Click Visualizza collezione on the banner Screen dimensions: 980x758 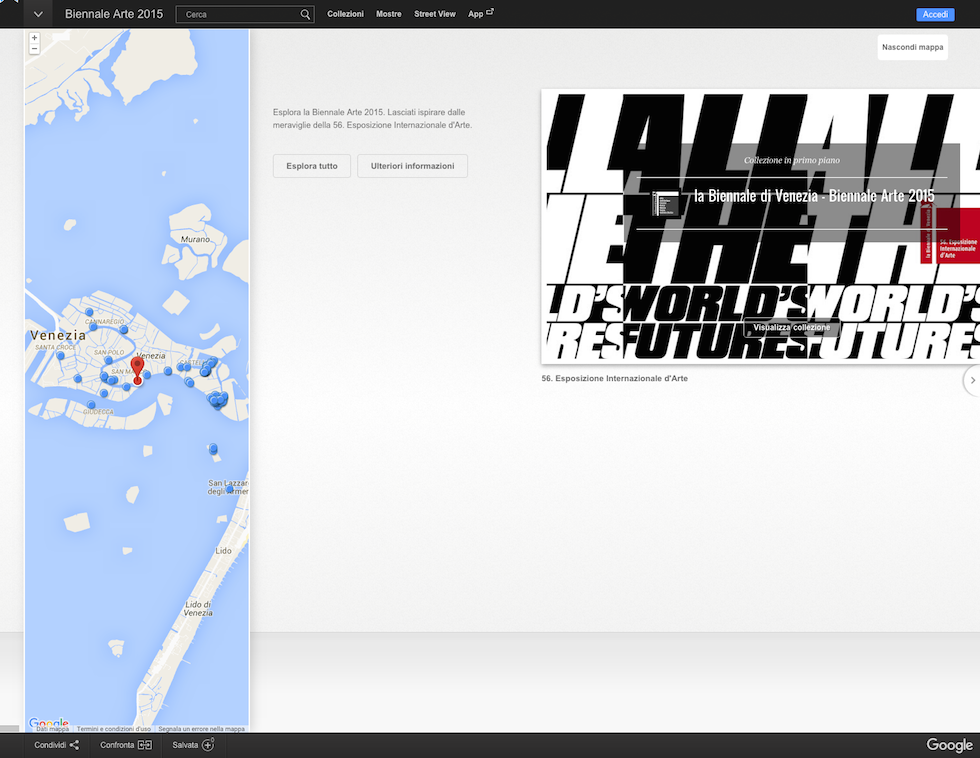pyautogui.click(x=791, y=327)
